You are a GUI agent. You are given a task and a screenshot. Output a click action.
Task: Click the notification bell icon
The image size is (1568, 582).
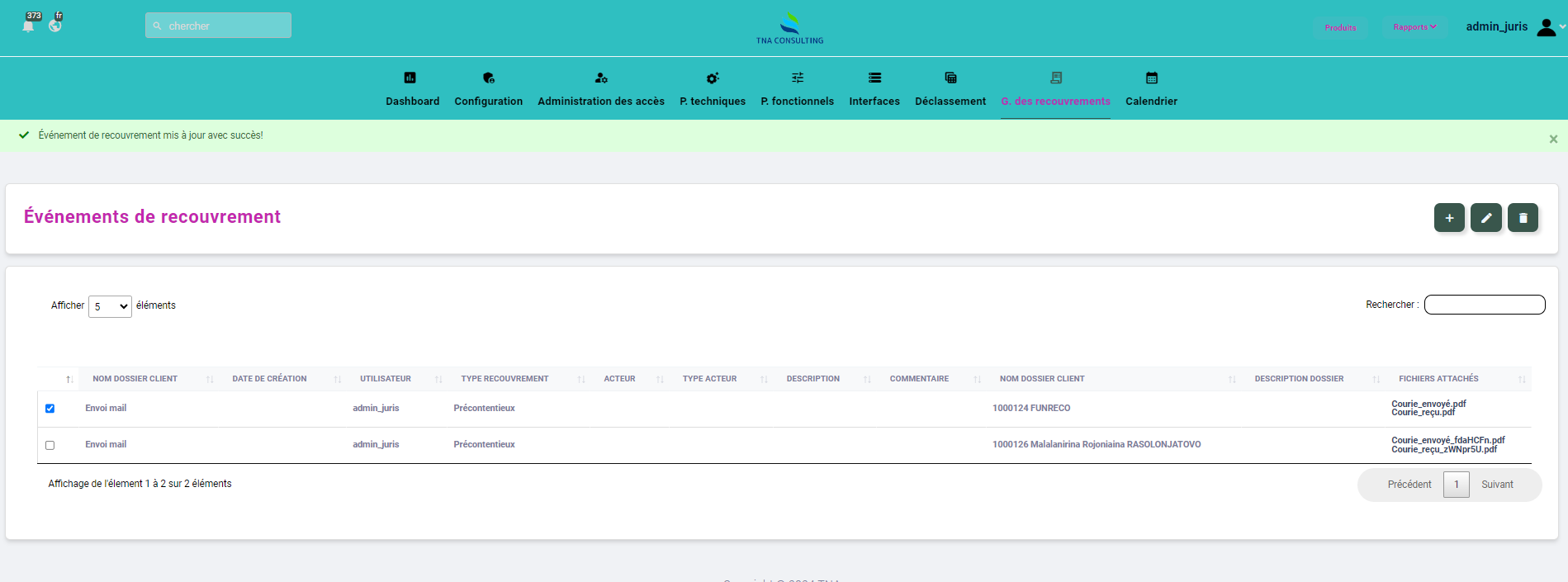[28, 26]
